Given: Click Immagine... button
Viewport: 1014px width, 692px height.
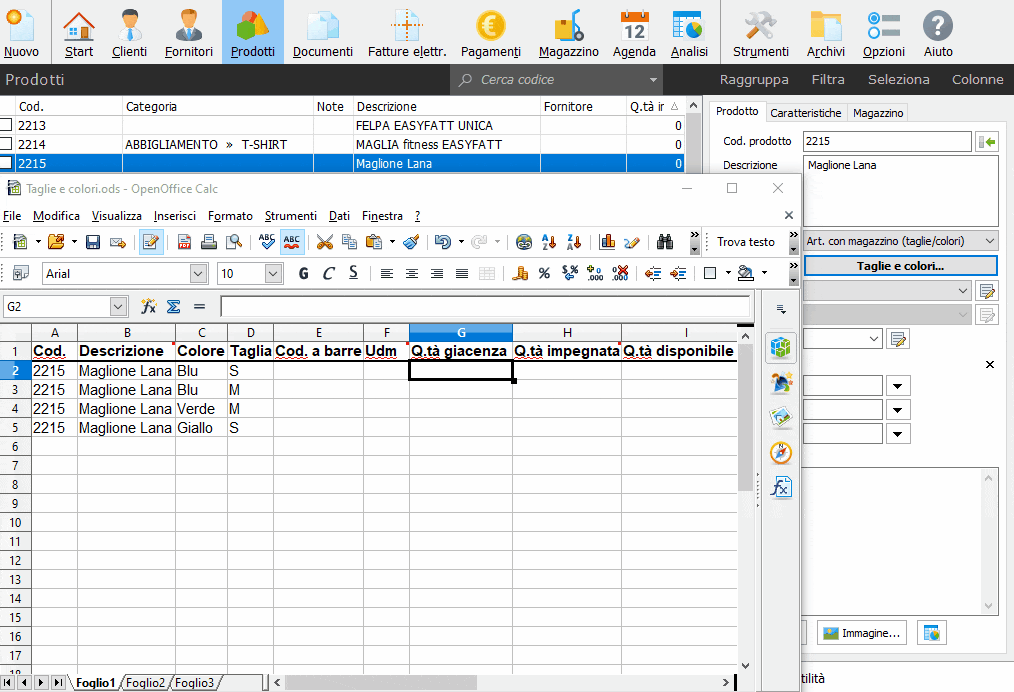Looking at the screenshot, I should [862, 633].
